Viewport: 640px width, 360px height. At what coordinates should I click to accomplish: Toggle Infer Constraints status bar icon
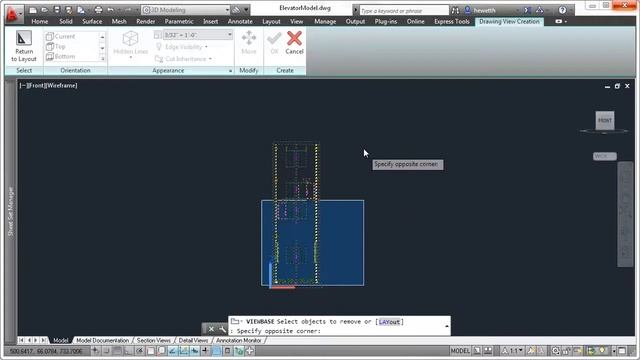(96, 351)
